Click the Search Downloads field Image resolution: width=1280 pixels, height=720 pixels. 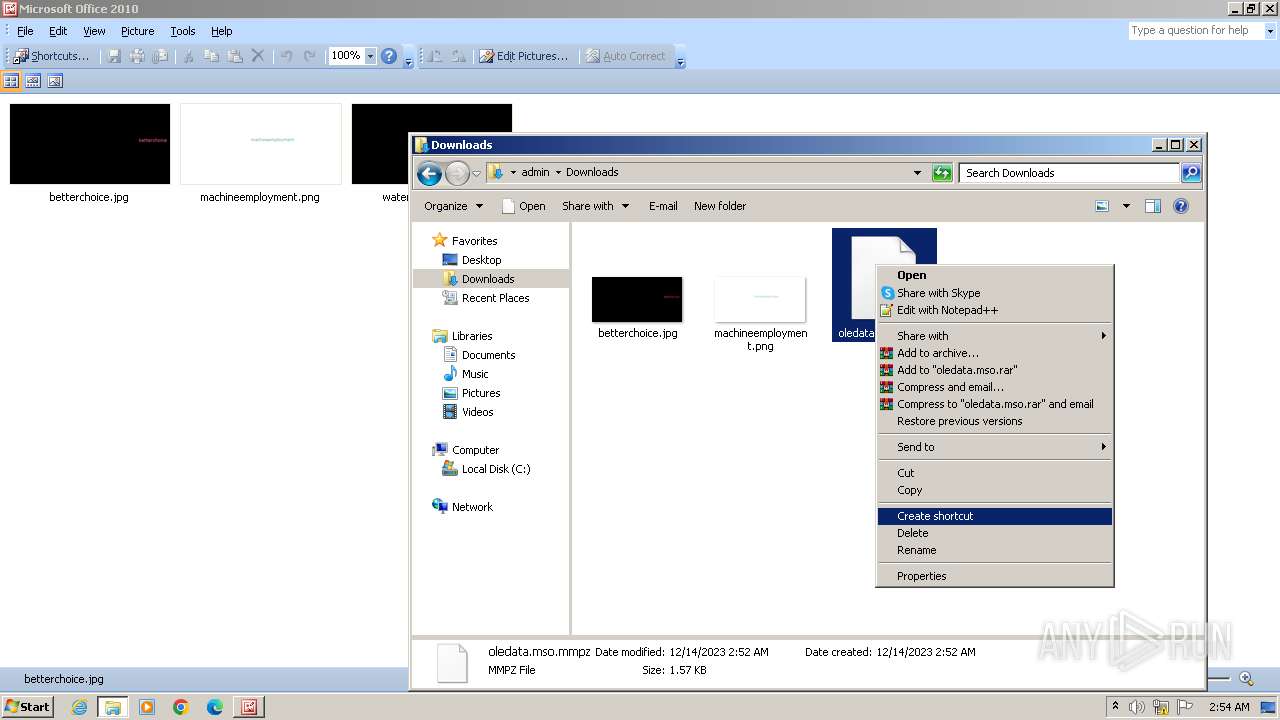(1069, 173)
